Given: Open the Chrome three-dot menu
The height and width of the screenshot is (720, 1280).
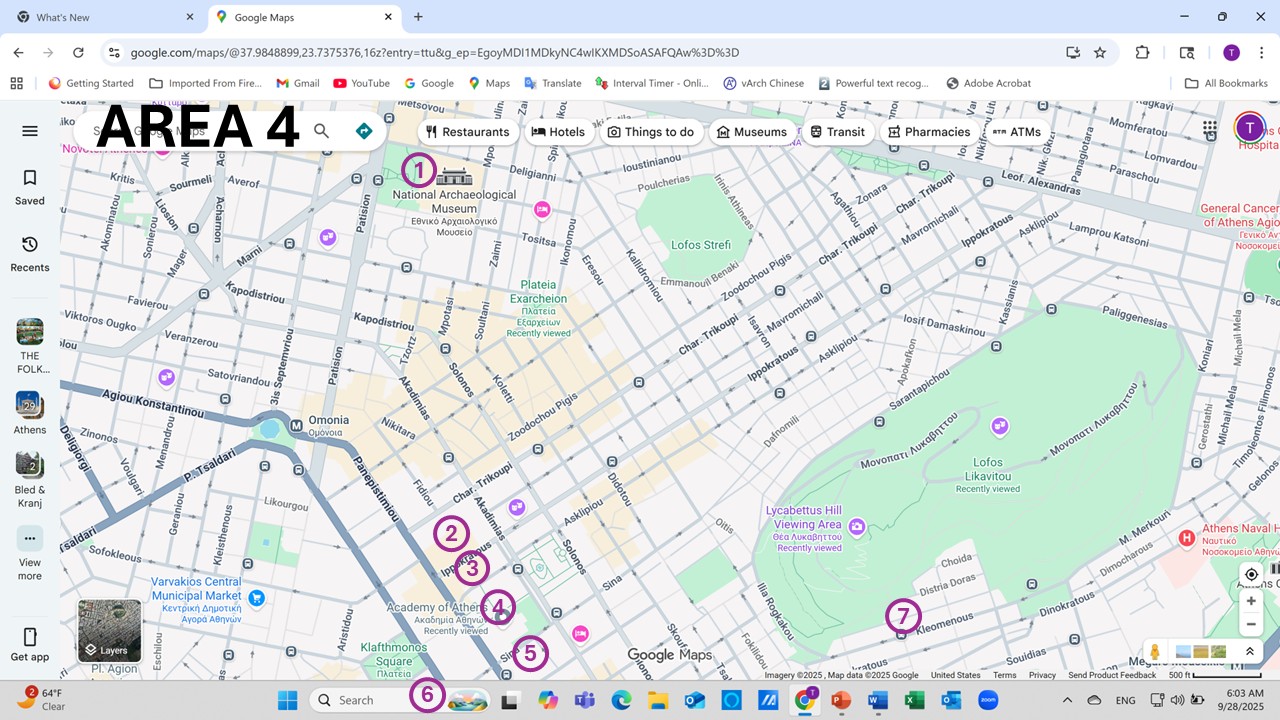Looking at the screenshot, I should 1261,52.
